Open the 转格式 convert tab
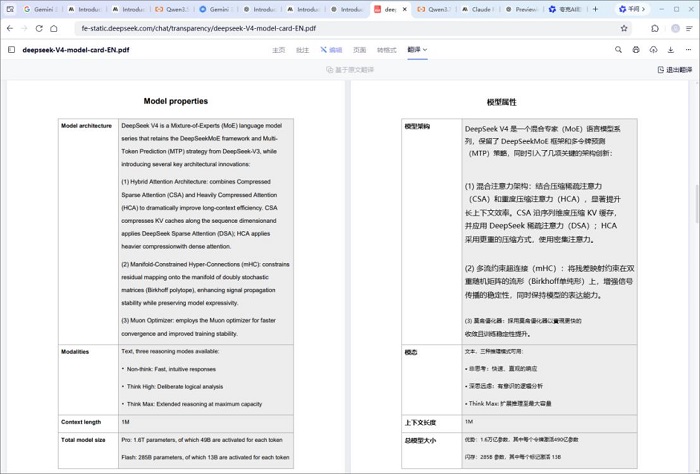The image size is (700, 474). coord(387,50)
